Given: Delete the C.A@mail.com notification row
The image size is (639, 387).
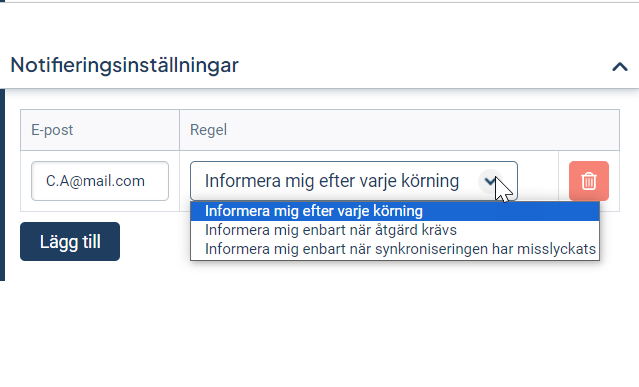Looking at the screenshot, I should [589, 181].
